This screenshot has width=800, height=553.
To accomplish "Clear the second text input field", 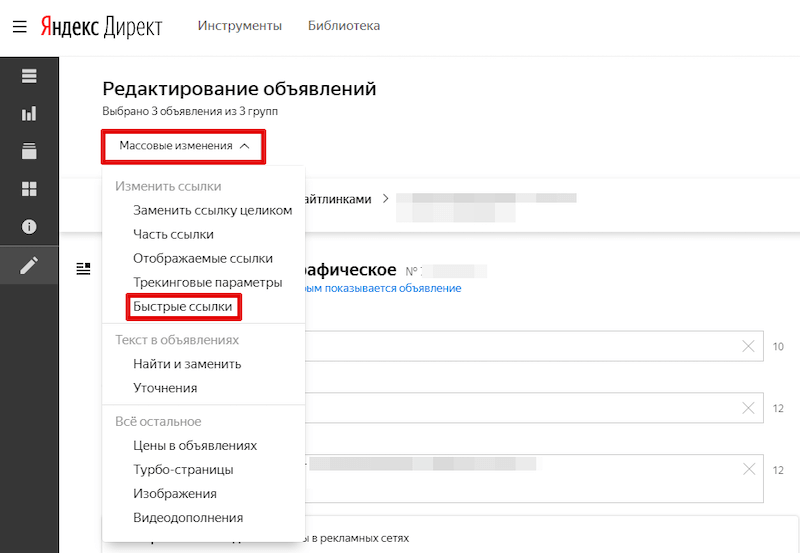I will [748, 407].
